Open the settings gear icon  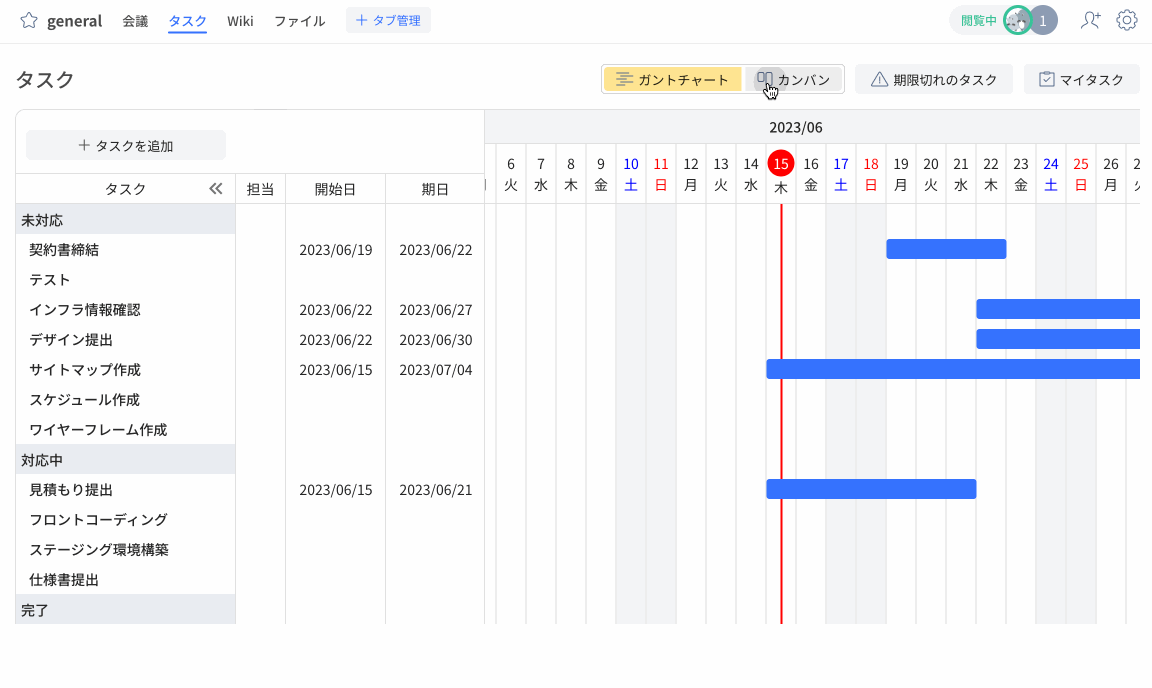1127,20
